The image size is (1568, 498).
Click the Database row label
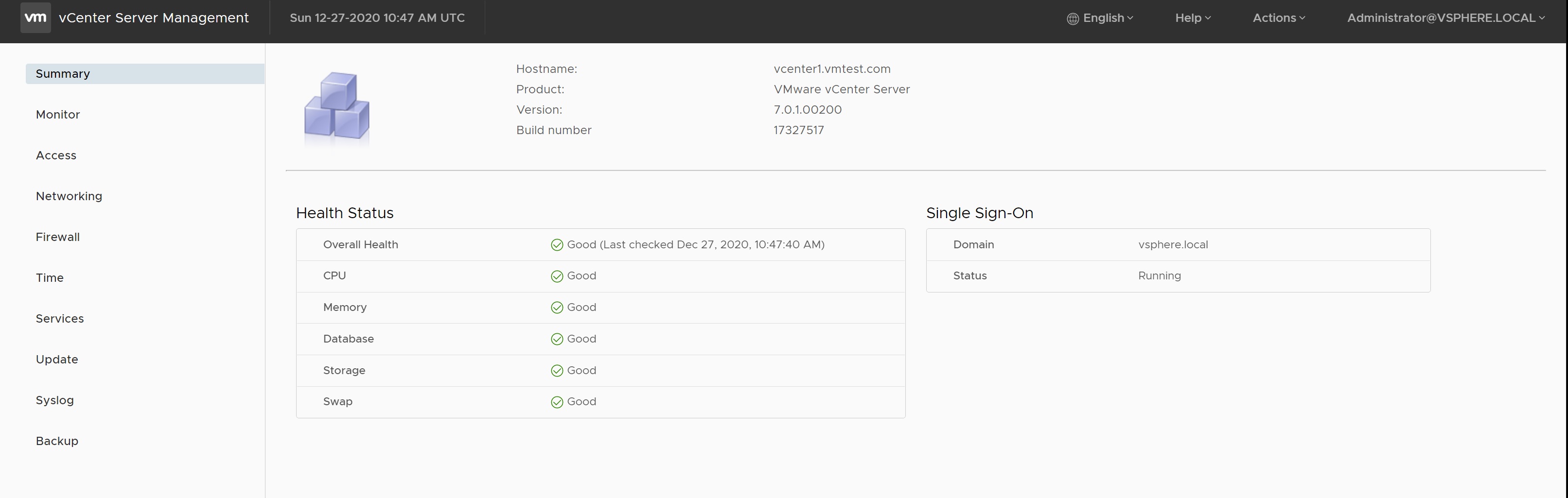(x=348, y=339)
